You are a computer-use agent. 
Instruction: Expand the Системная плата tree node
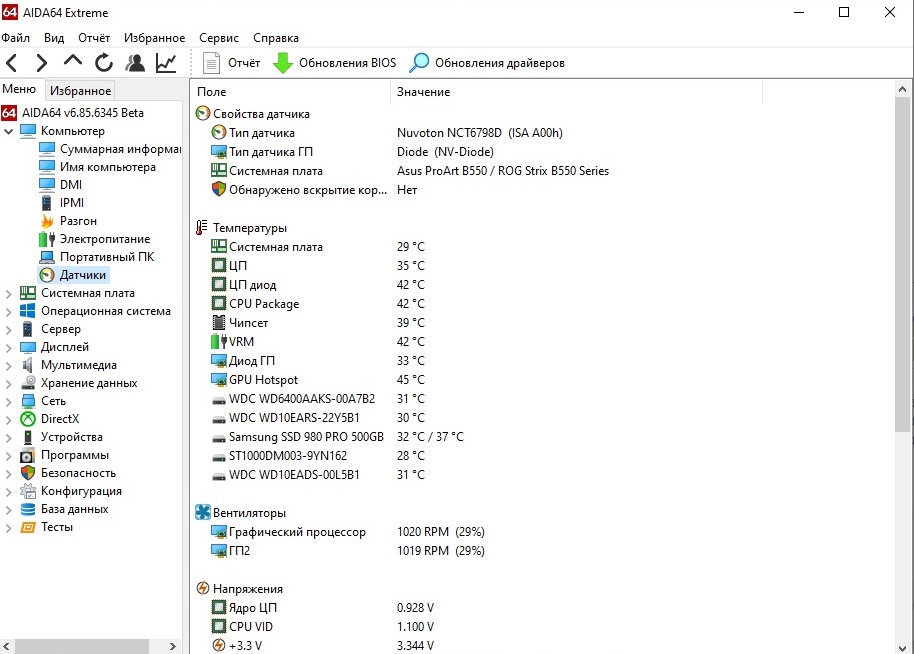point(8,294)
